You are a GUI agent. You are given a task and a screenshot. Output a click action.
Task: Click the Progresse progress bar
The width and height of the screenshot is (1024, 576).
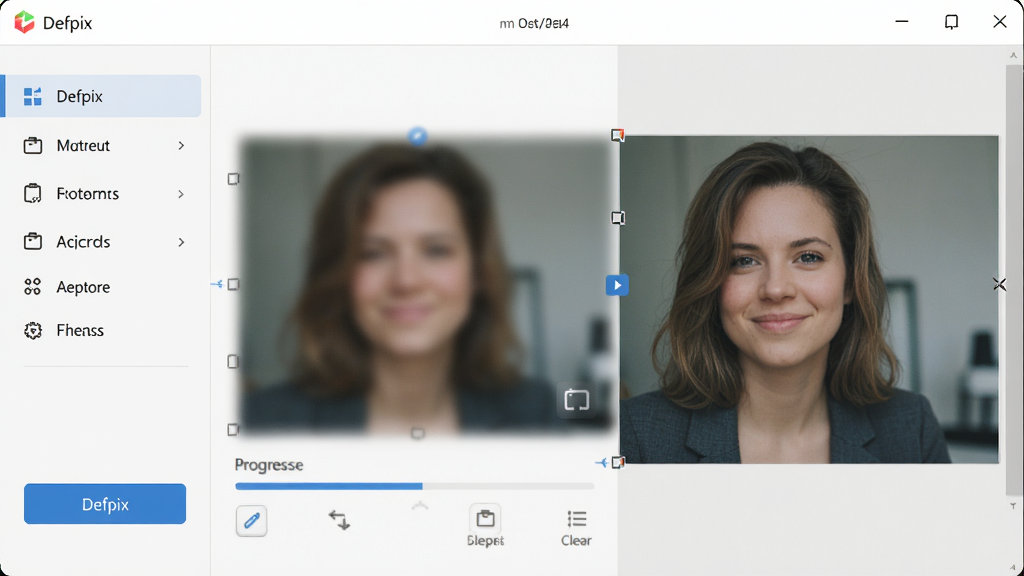415,486
